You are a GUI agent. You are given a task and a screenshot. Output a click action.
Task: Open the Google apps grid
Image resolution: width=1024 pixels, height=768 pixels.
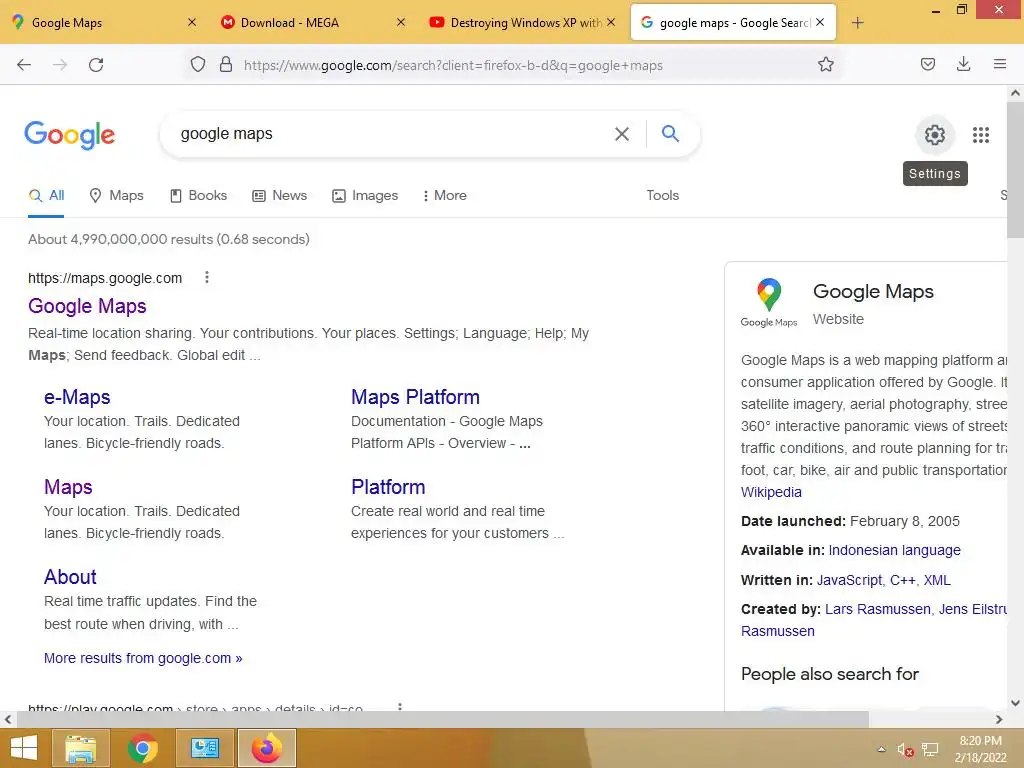tap(981, 135)
